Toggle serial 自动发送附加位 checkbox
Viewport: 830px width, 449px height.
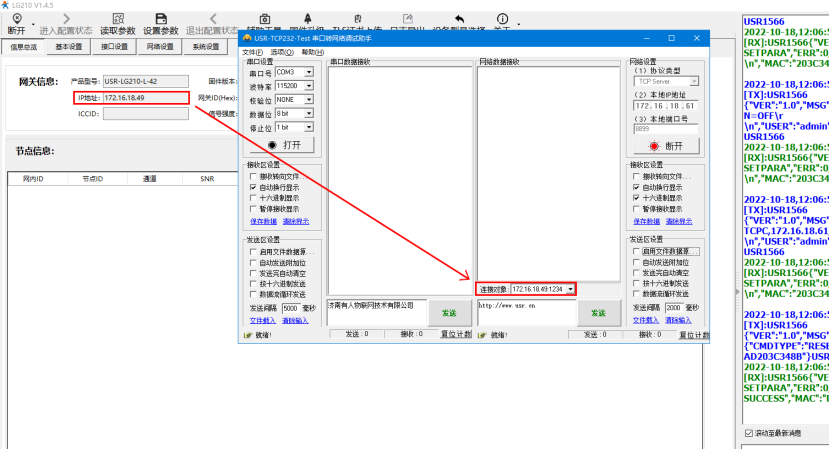point(253,263)
